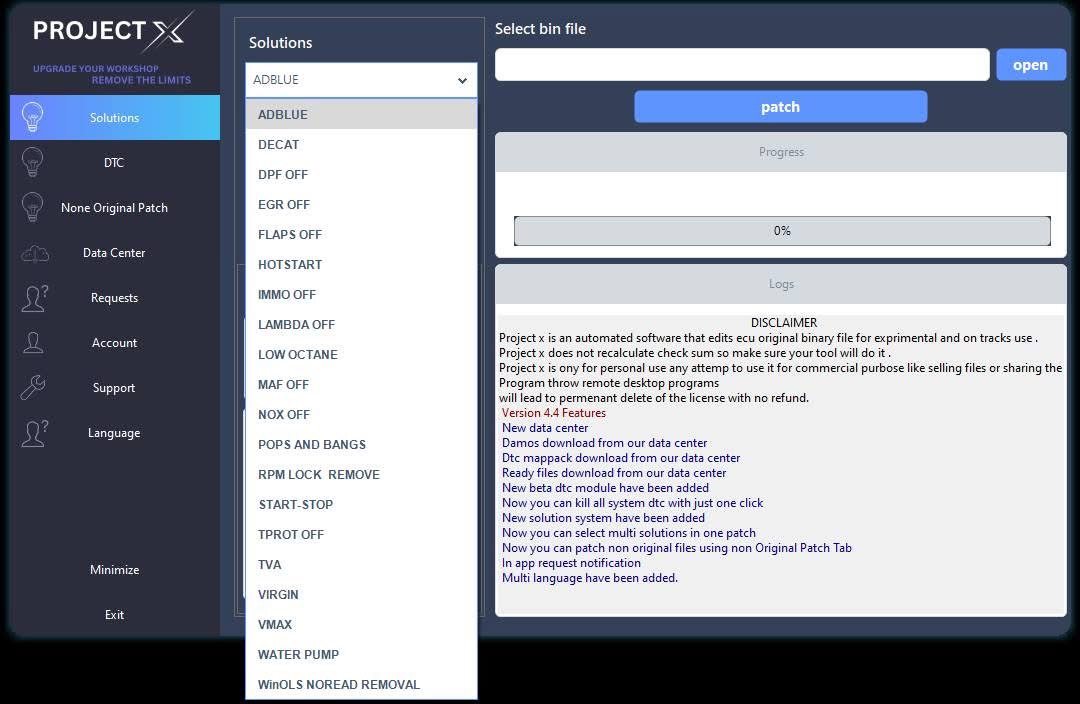Select DPF OFF from the solutions list

tap(283, 175)
